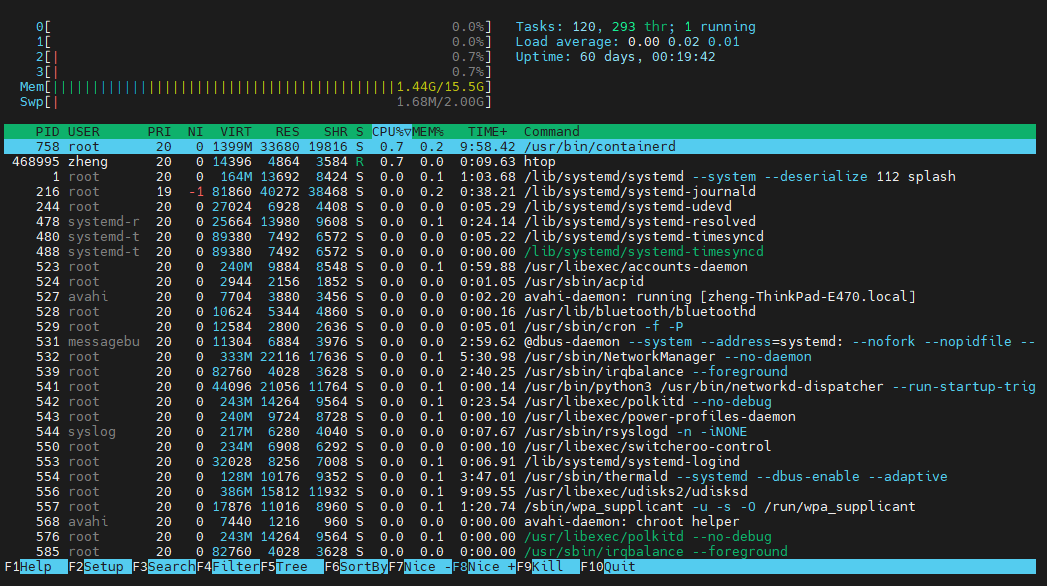The image size is (1047, 586).
Task: Click F10 Quit to exit htop
Action: click(609, 567)
